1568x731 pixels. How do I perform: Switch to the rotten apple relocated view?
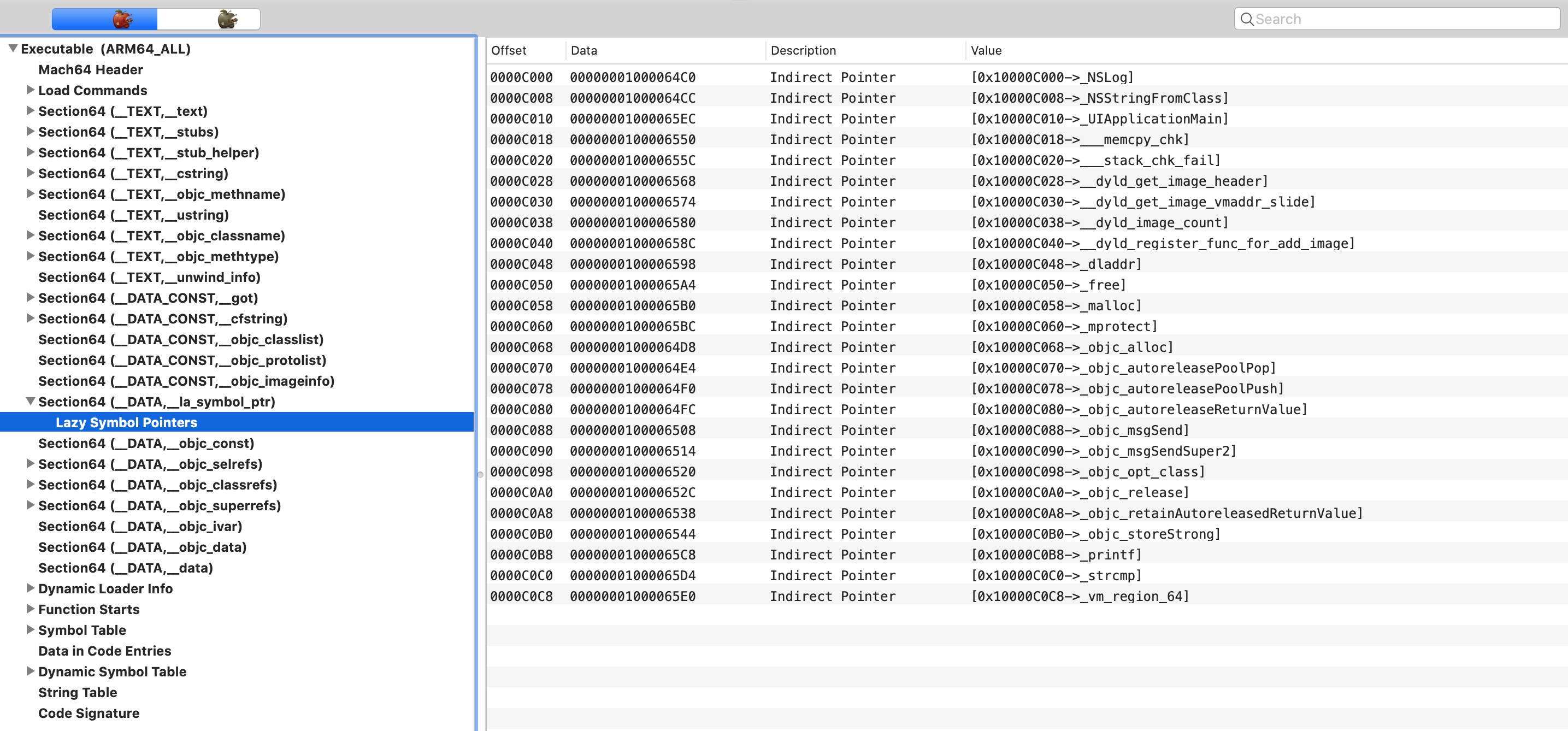(x=209, y=19)
